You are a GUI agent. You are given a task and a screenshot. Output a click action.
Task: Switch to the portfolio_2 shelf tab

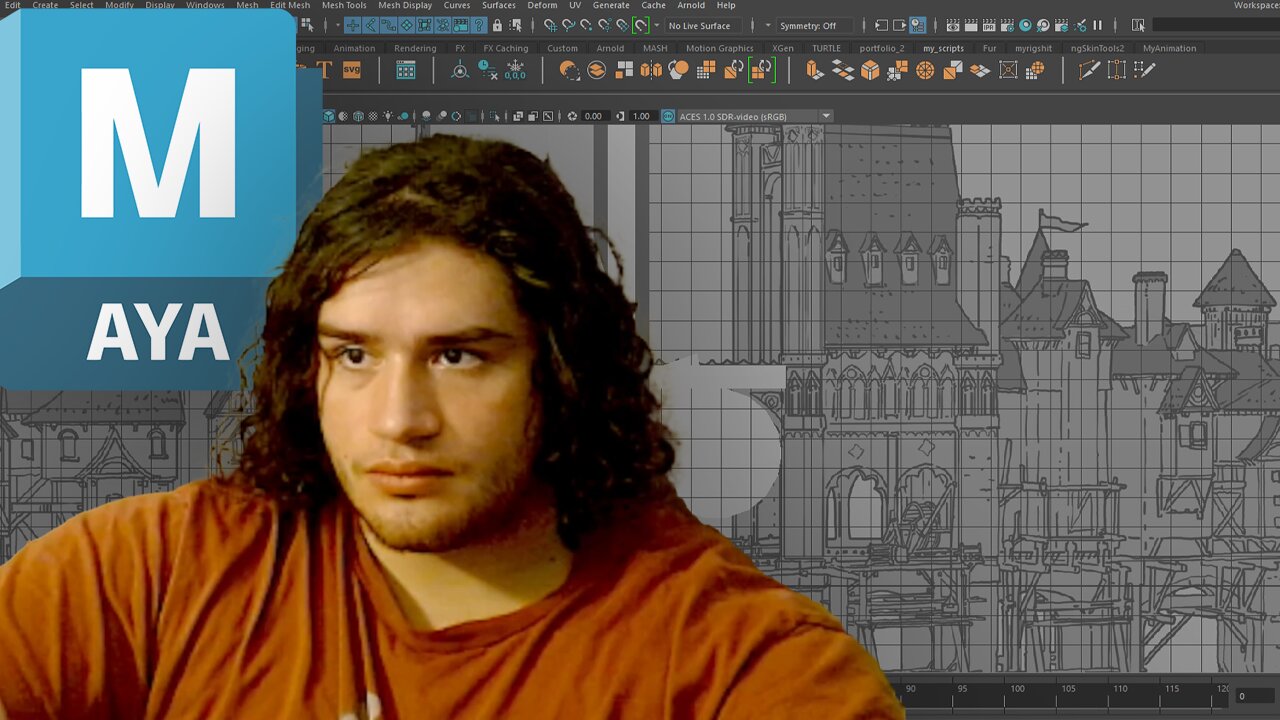(x=881, y=48)
